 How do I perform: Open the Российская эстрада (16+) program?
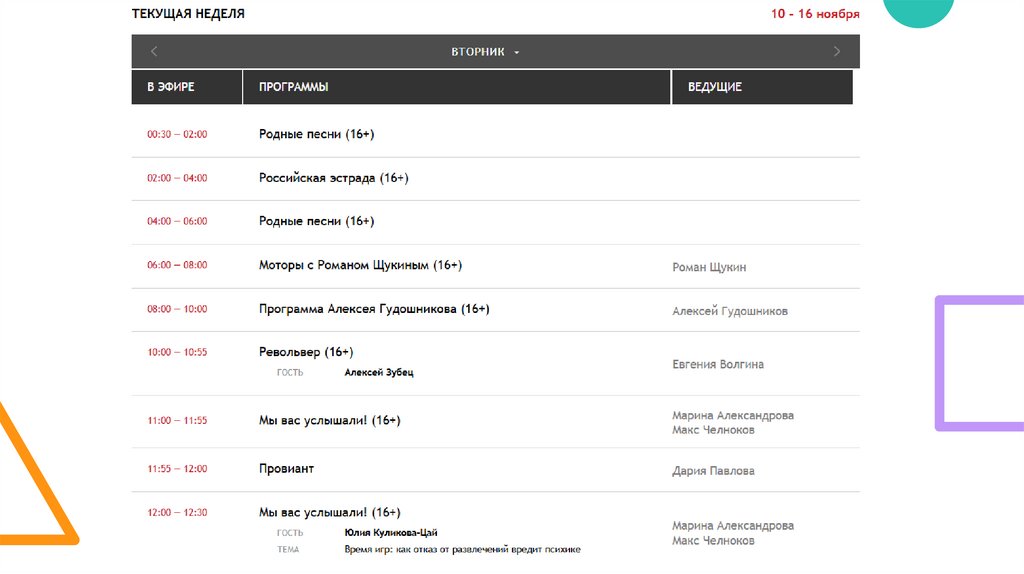coord(333,178)
